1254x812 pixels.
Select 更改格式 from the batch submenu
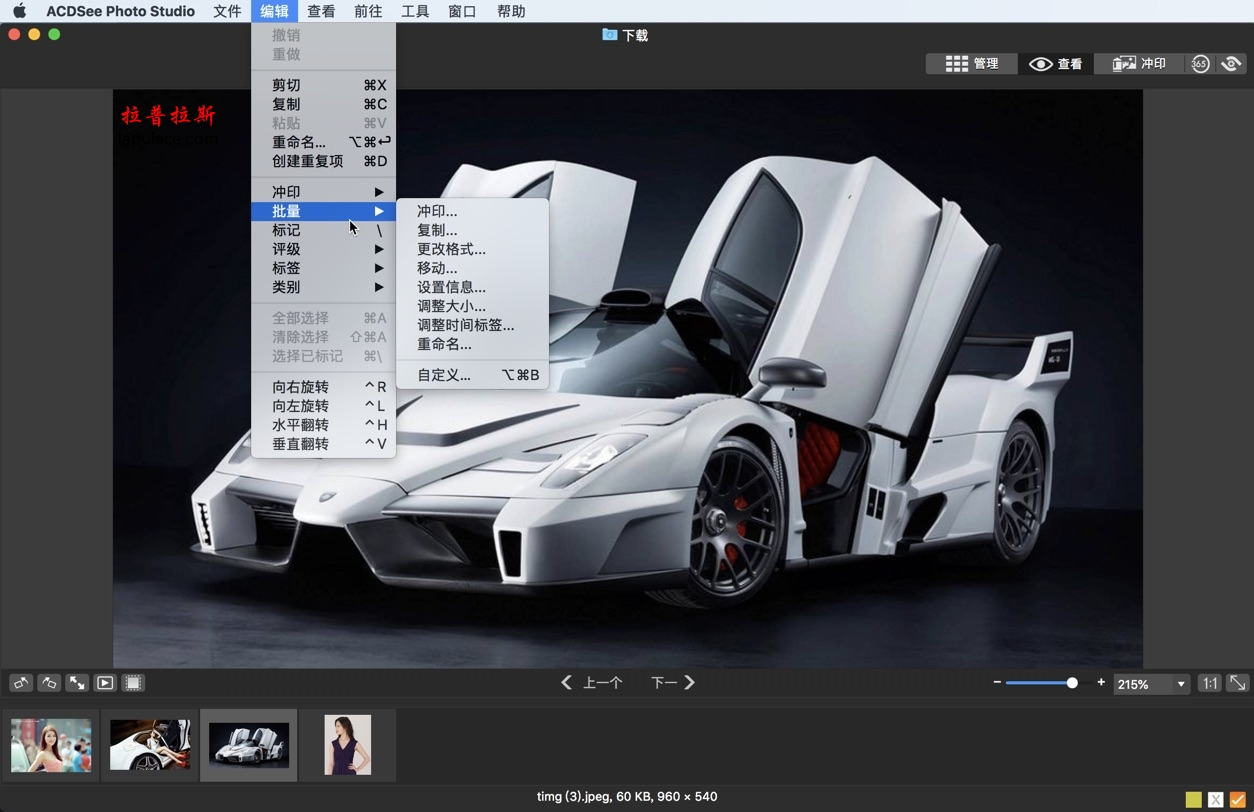[451, 249]
